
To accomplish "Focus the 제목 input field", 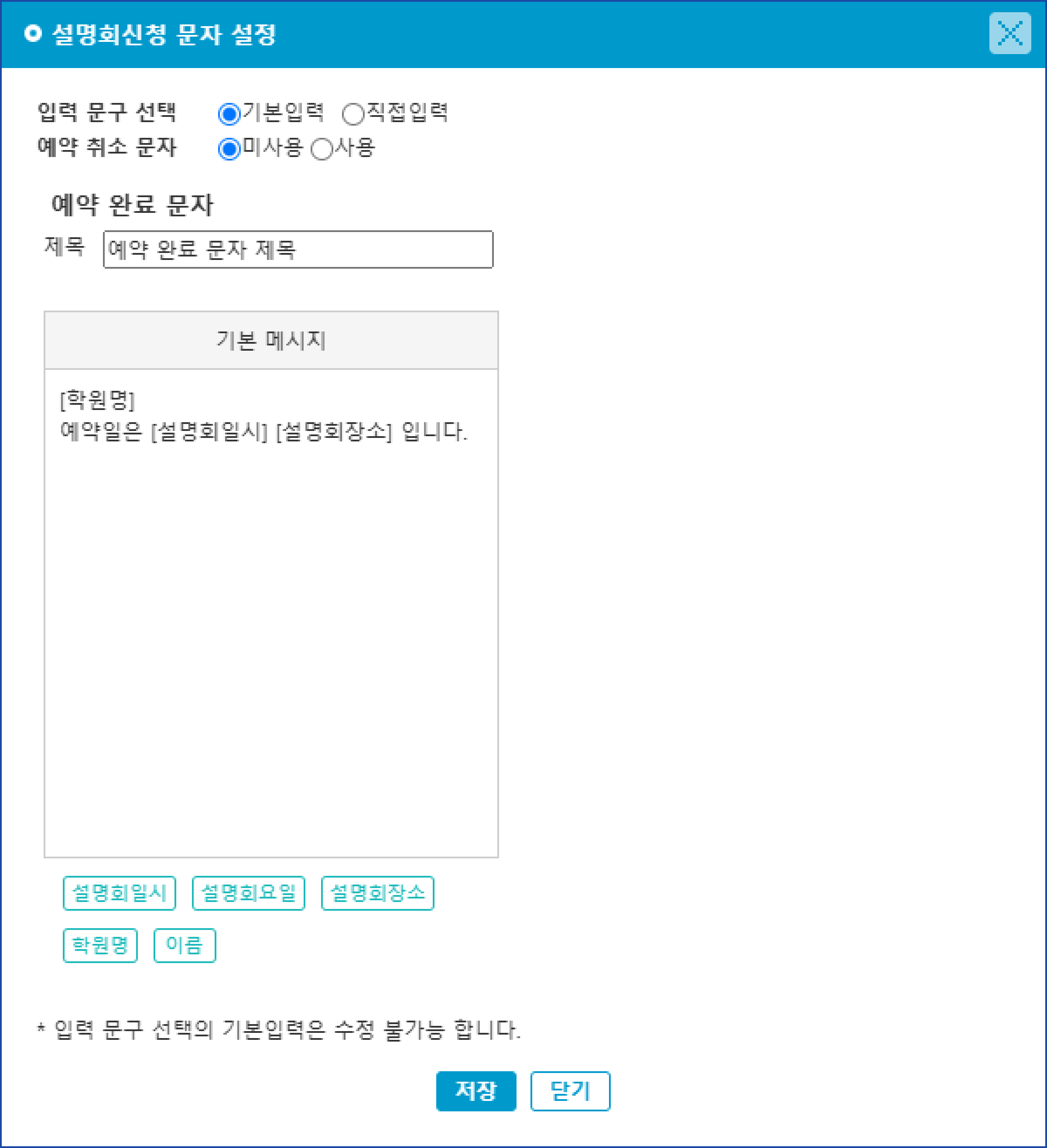I will click(298, 249).
